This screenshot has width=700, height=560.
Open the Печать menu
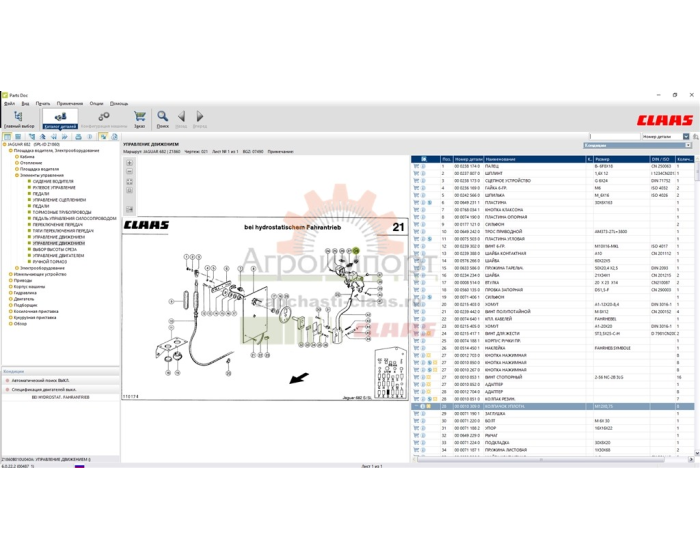point(43,104)
